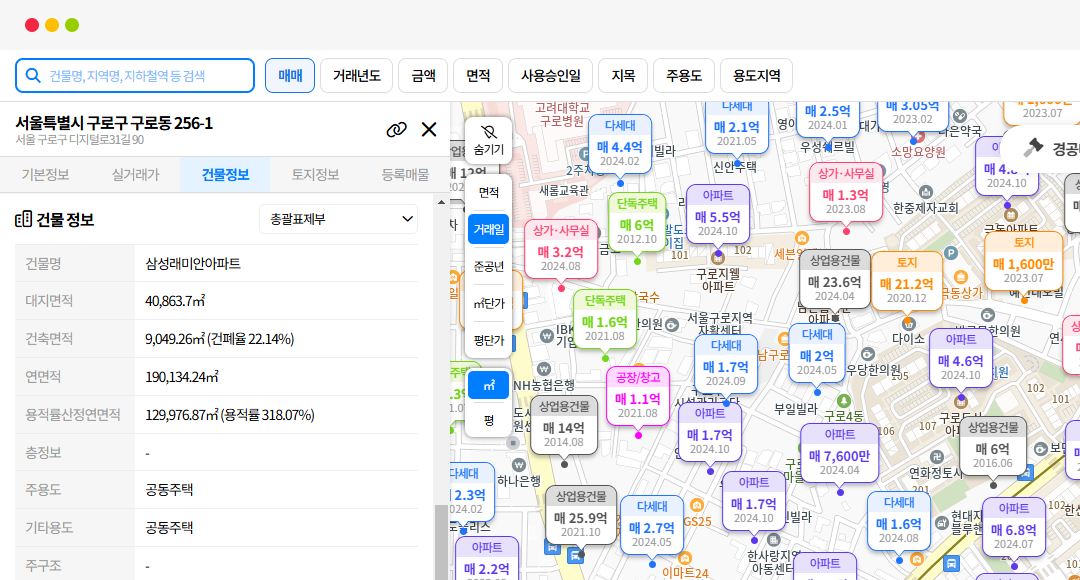This screenshot has width=1080, height=580.
Task: Choose 준공년 marker display option
Action: click(488, 266)
